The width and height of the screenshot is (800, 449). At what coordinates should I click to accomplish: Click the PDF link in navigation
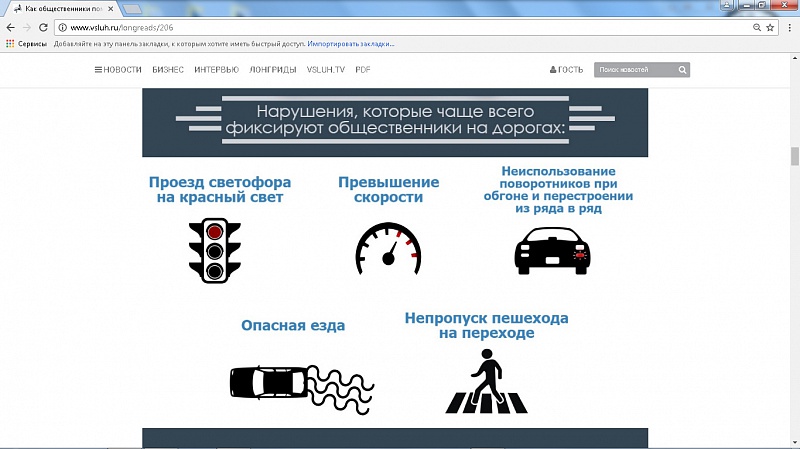(x=363, y=70)
